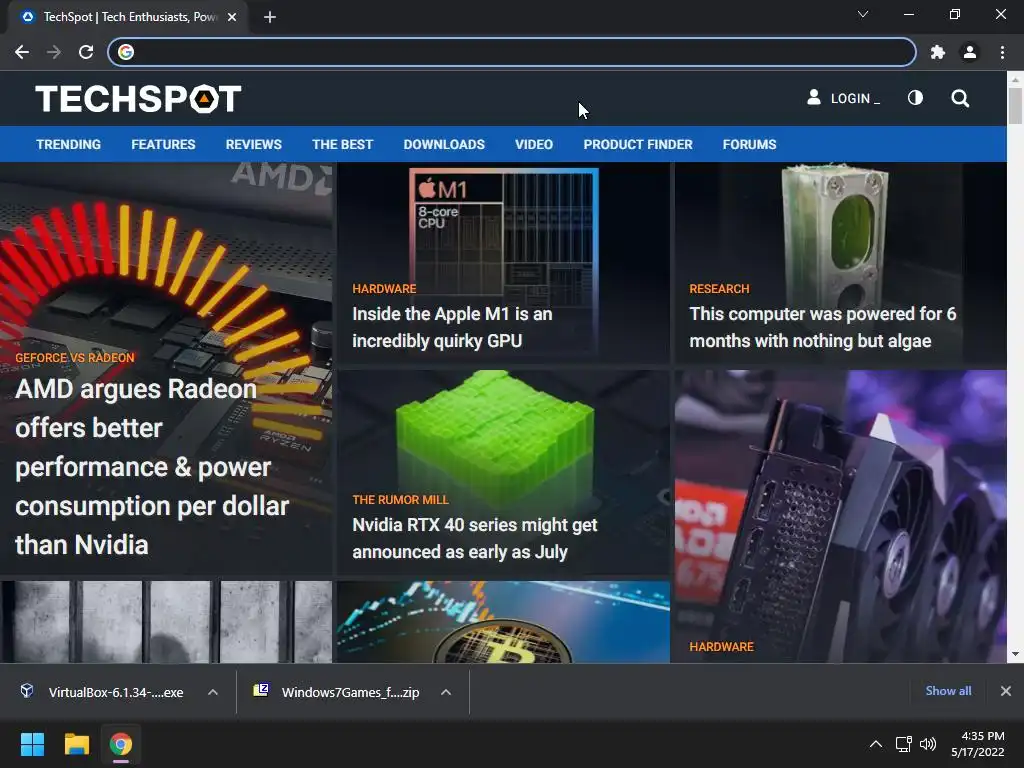Show hidden system tray icons
Screen dimensions: 1024x768
[x=876, y=744]
